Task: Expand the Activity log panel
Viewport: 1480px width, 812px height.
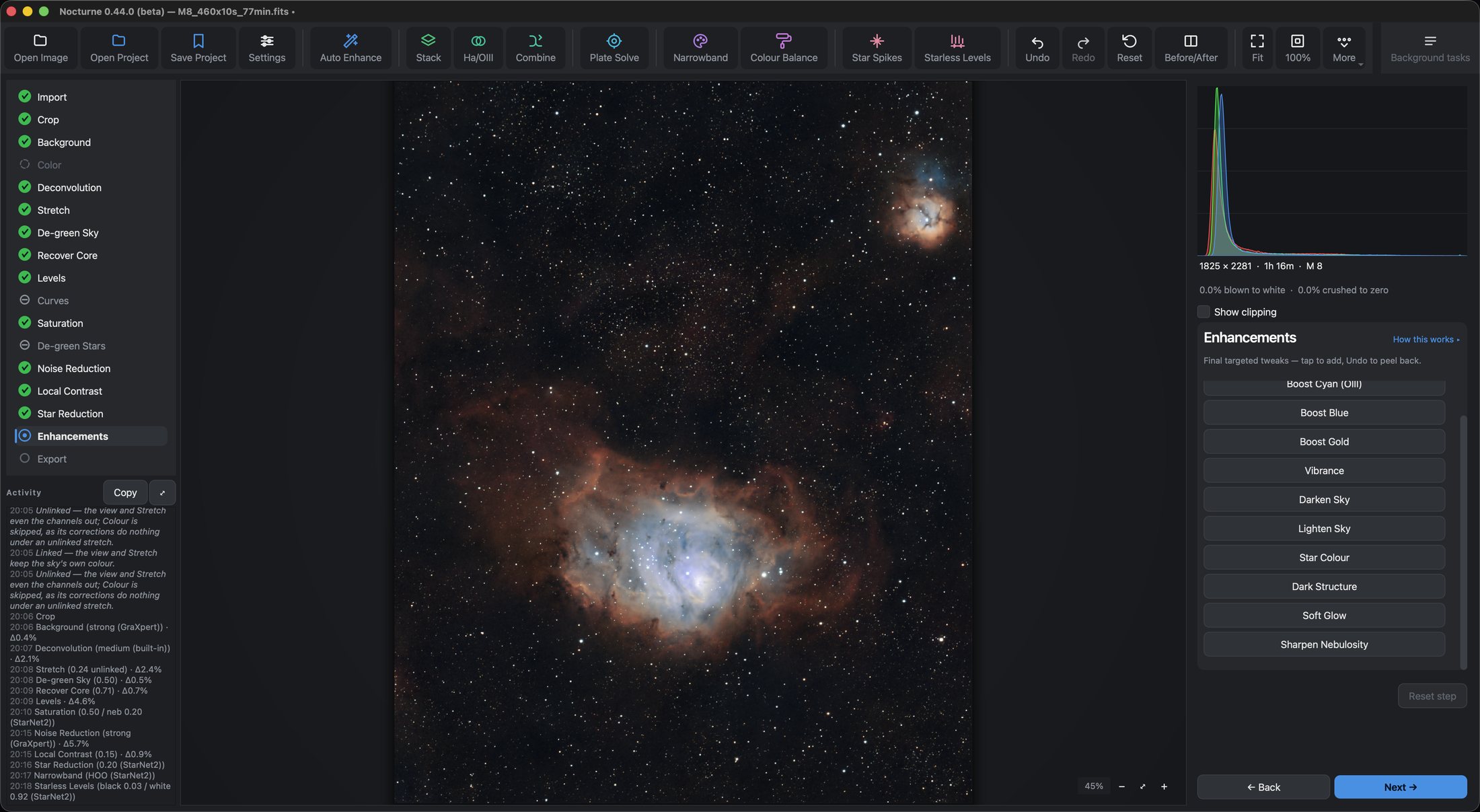Action: (x=162, y=492)
